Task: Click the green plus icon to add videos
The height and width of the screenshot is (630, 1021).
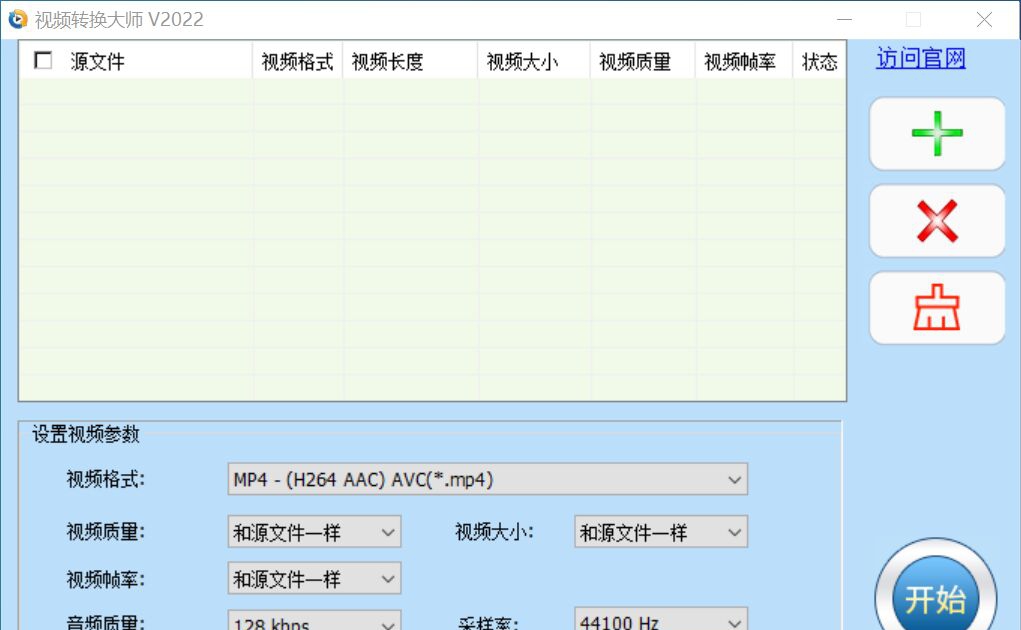Action: tap(936, 133)
